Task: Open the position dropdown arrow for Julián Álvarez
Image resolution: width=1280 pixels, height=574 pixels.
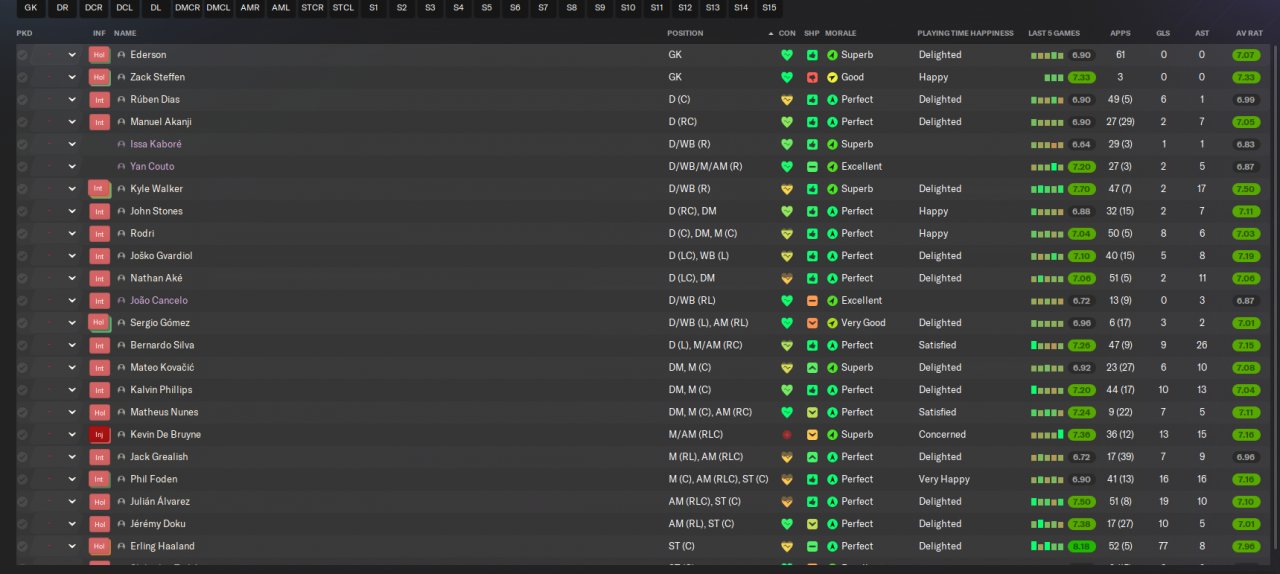Action: [x=72, y=502]
